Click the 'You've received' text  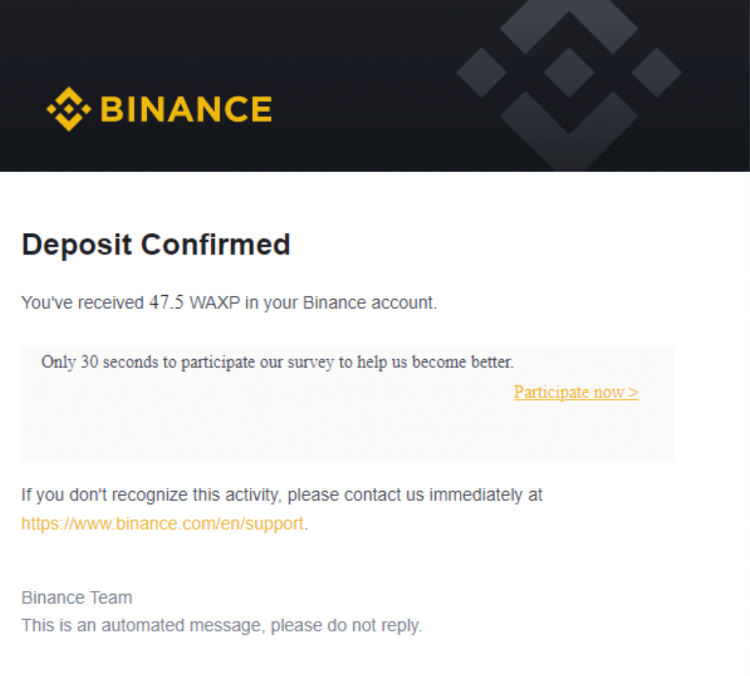tap(83, 303)
